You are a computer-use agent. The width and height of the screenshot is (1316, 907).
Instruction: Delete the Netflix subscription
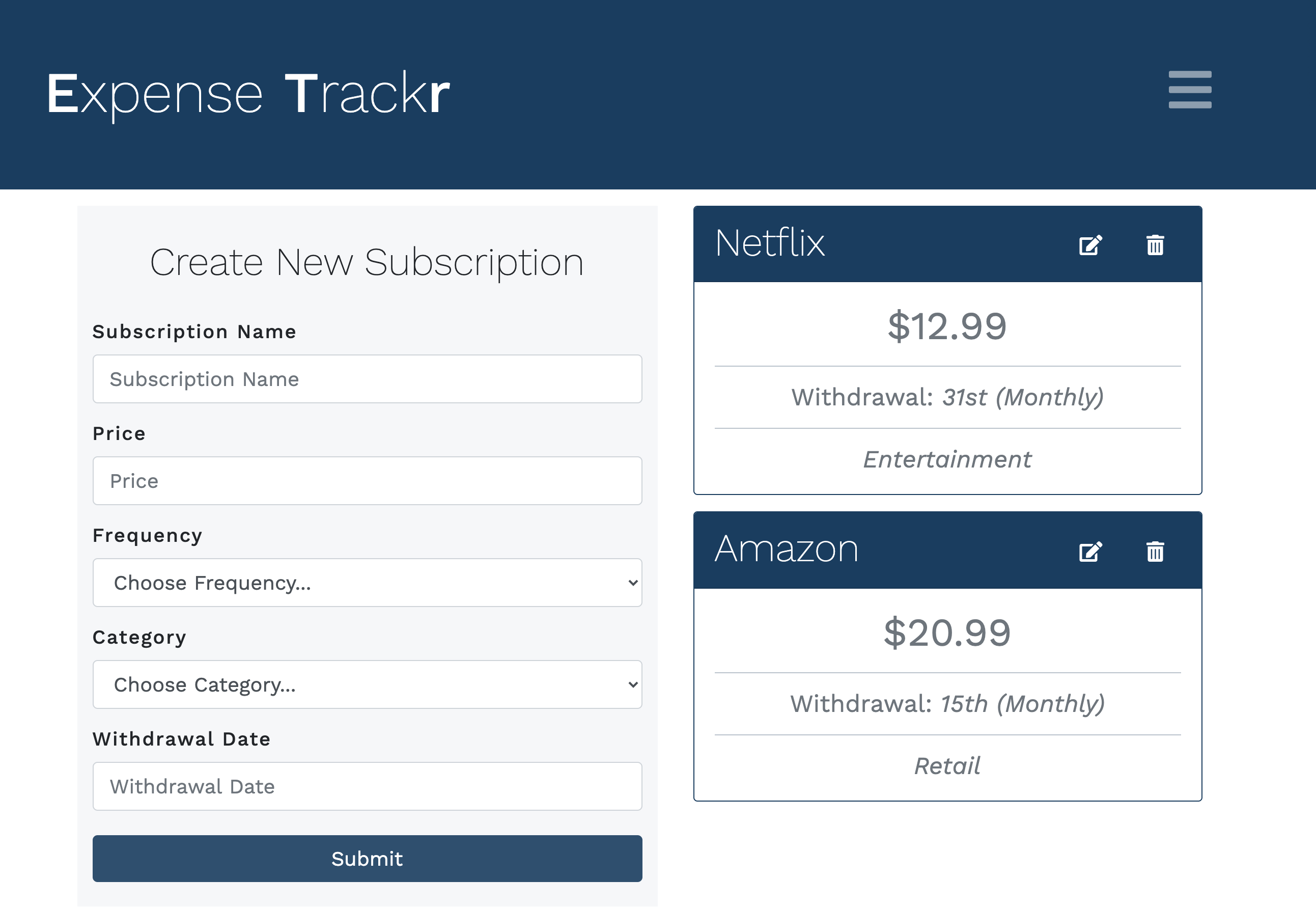(1155, 245)
